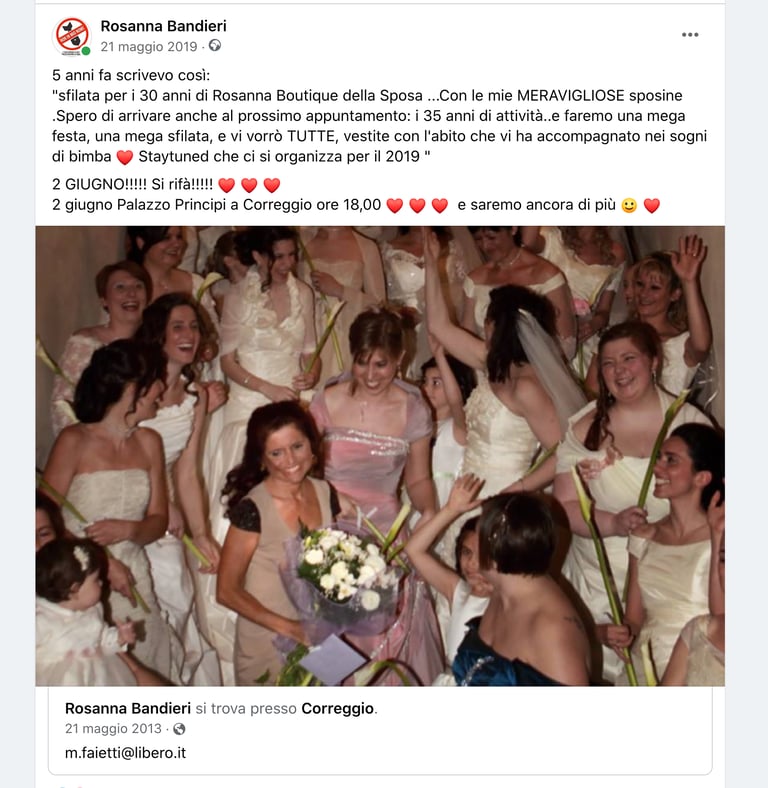Click the public globe icon beside 21 maggio 2019
768x788 pixels.
tap(215, 46)
